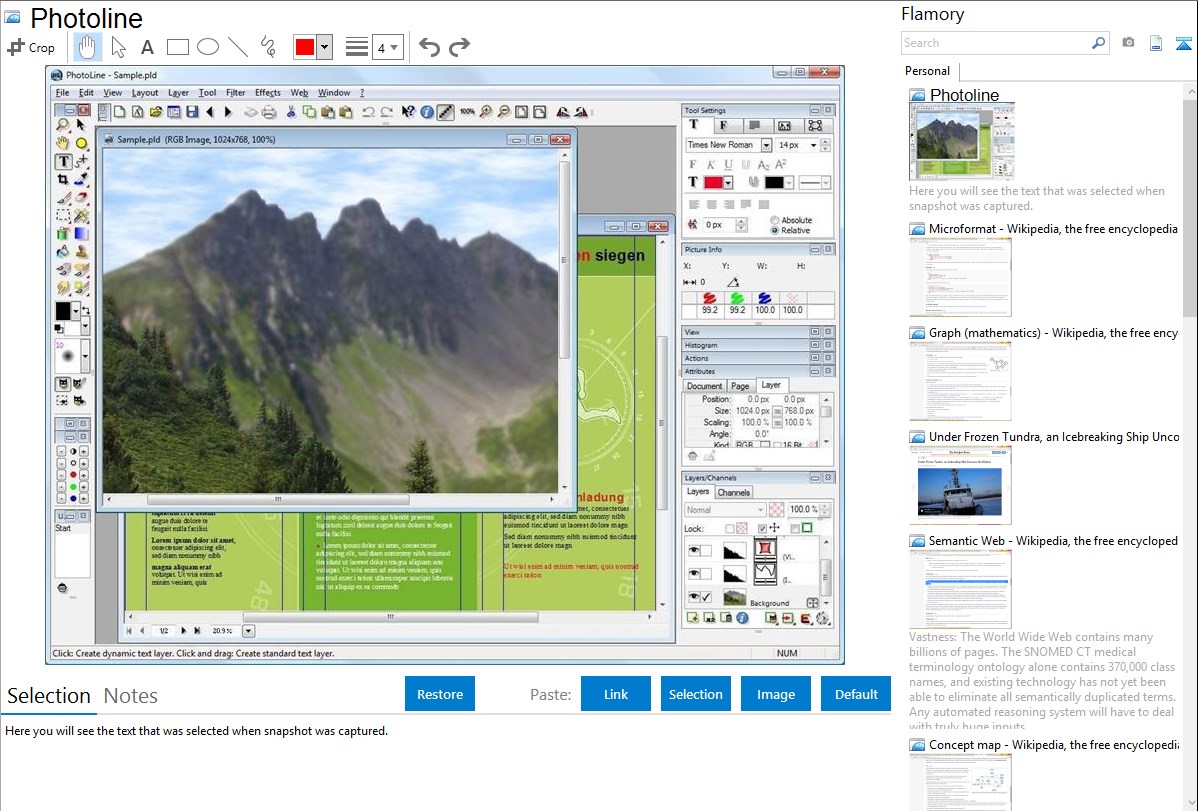
Task: Click the PhotoLine zoom in magnifier icon
Action: tap(485, 112)
